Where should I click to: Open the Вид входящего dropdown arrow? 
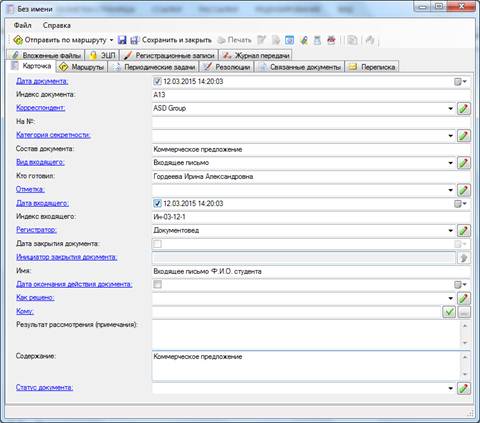(x=450, y=163)
